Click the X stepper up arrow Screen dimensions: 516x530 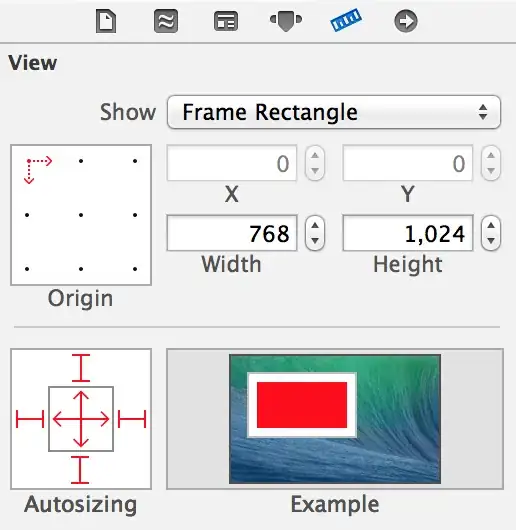point(315,156)
